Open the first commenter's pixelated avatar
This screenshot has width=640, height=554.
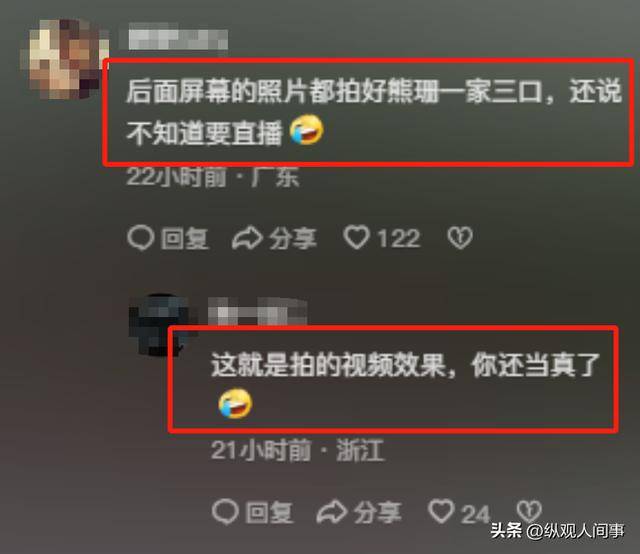click(64, 59)
